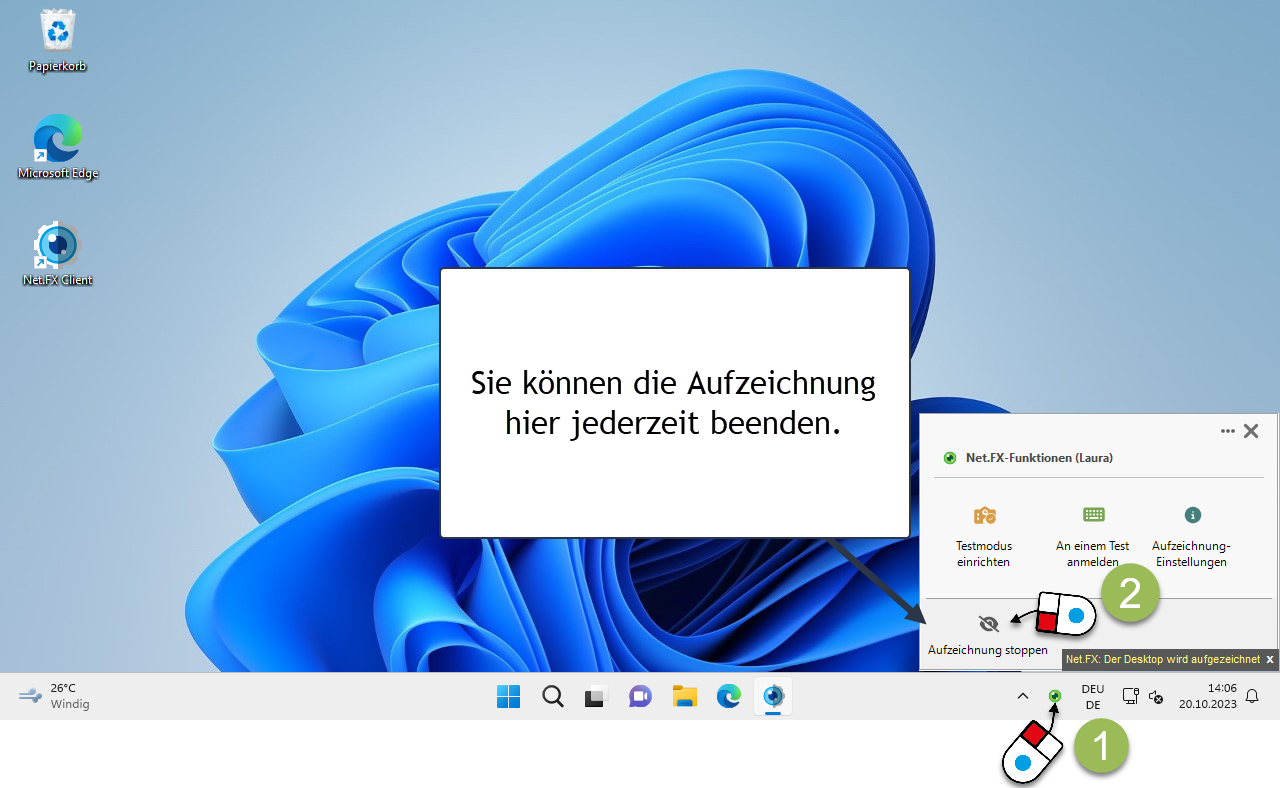The image size is (1280, 788).
Task: Click the muted volume tray icon
Action: pos(1156,696)
